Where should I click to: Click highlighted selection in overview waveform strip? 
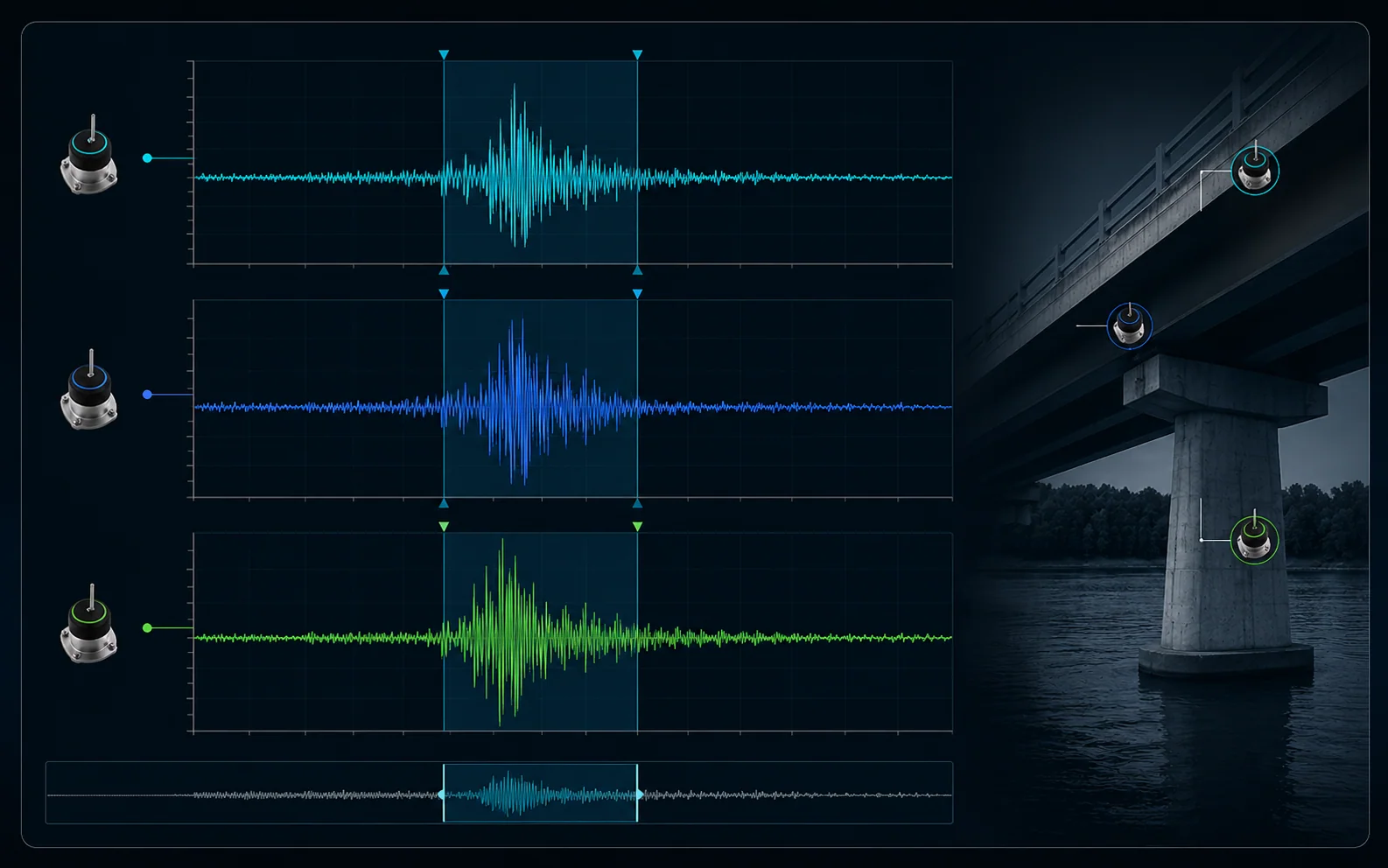click(540, 794)
